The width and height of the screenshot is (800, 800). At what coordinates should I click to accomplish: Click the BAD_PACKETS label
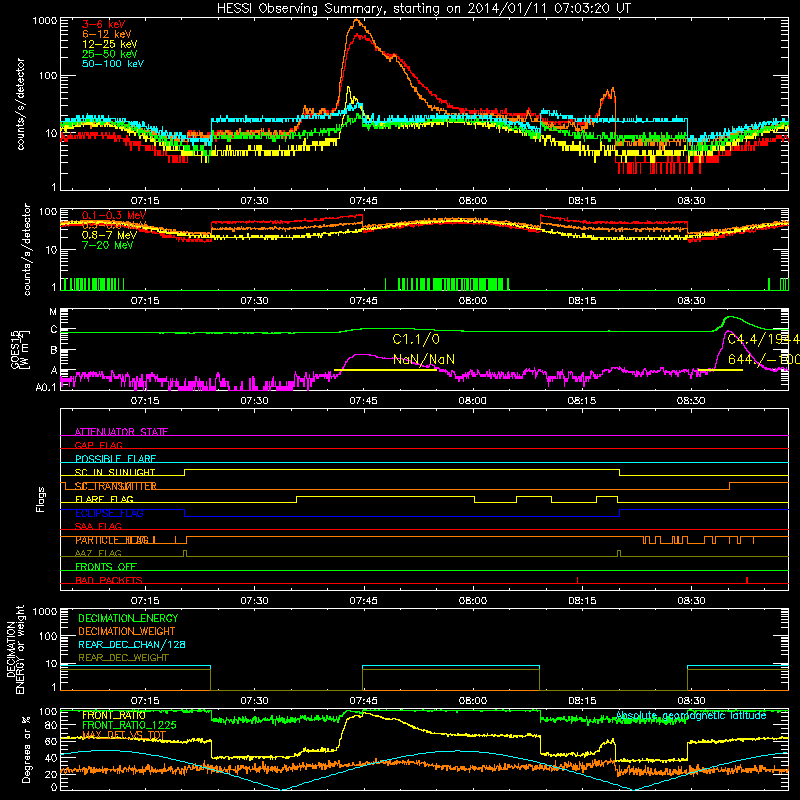click(x=109, y=581)
